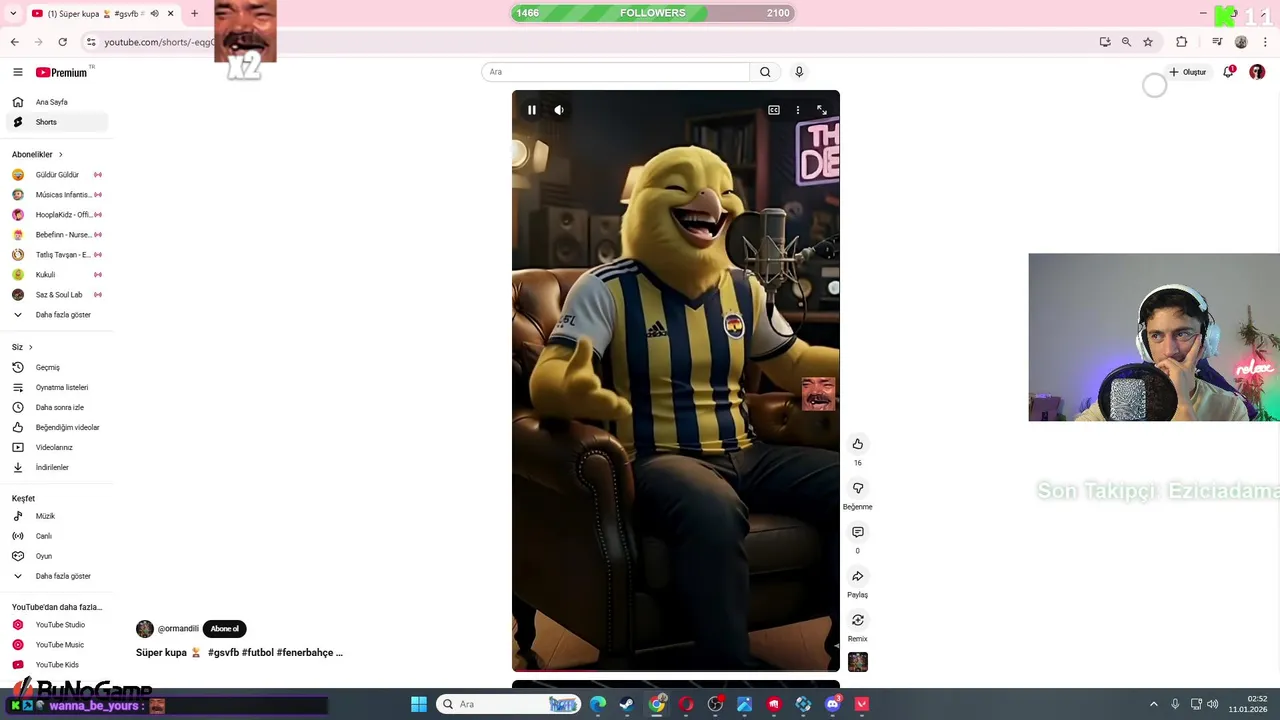Select Shorts in the sidebar
This screenshot has height=720, width=1280.
tap(57, 122)
